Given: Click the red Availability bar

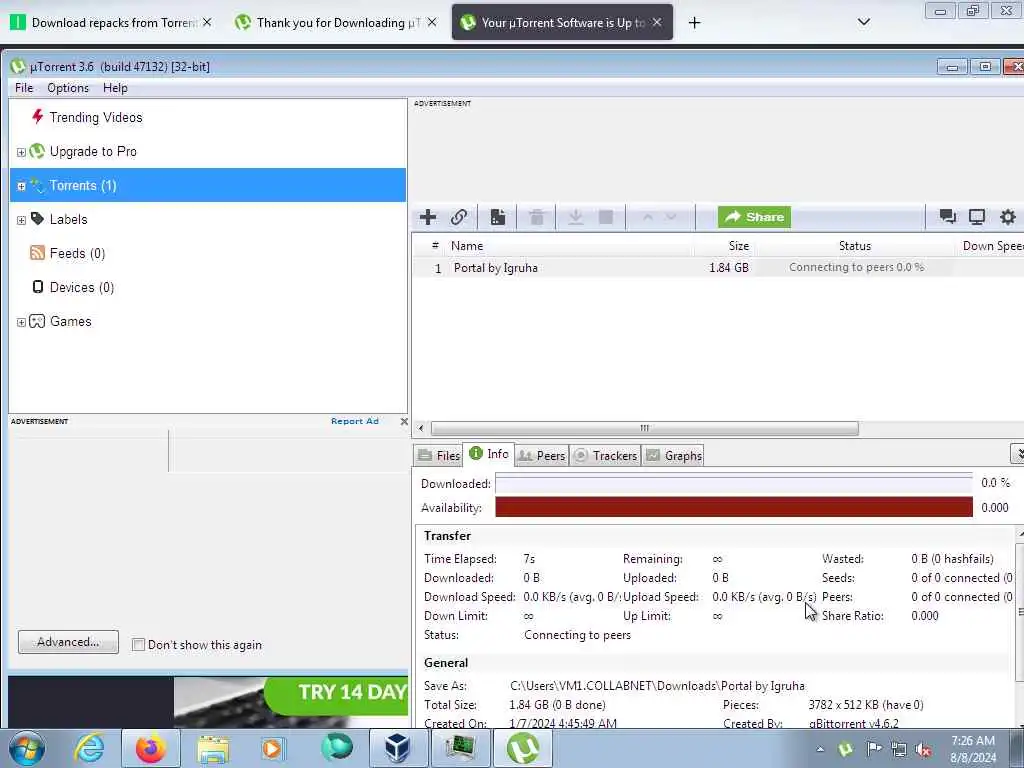Looking at the screenshot, I should (733, 507).
